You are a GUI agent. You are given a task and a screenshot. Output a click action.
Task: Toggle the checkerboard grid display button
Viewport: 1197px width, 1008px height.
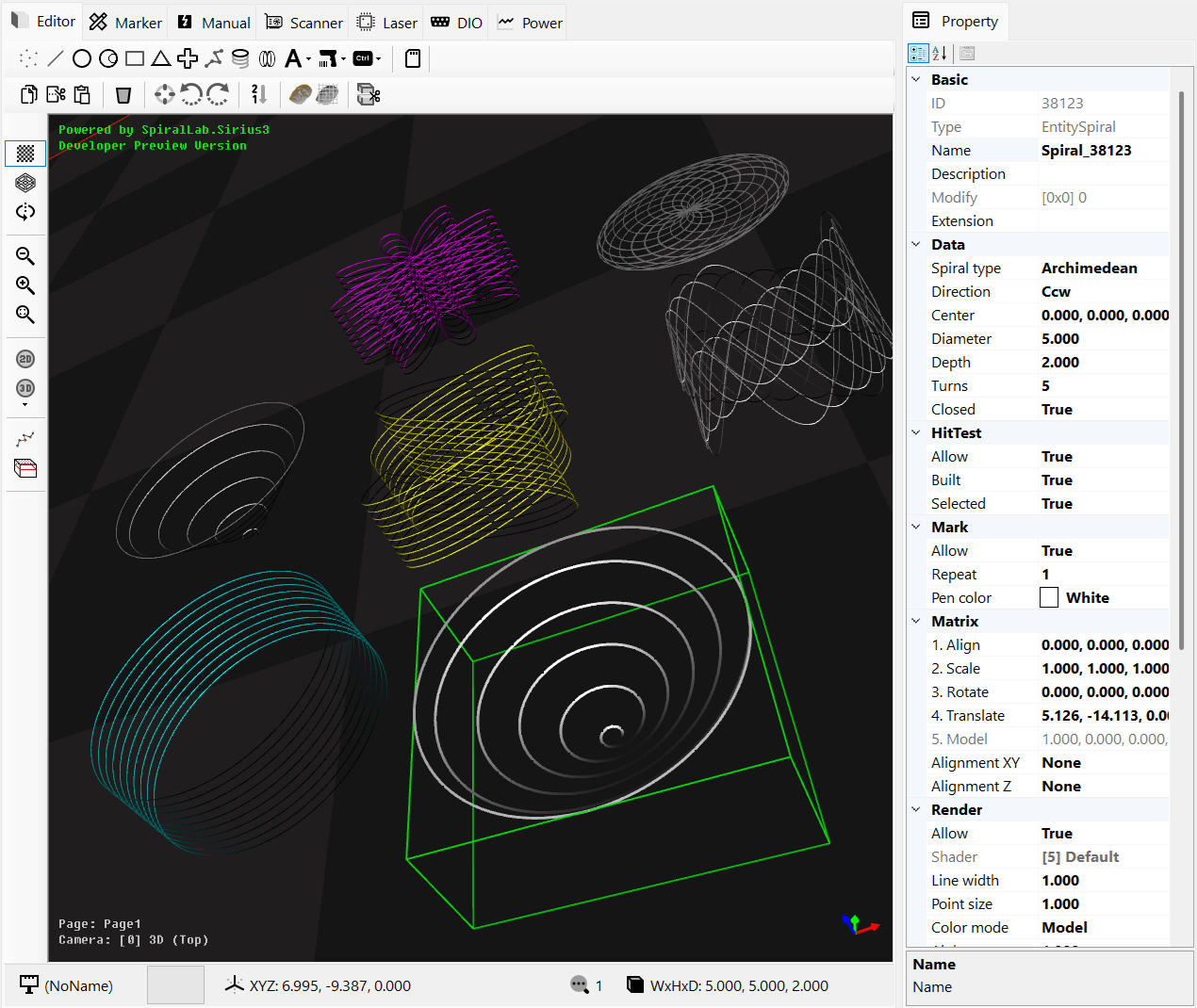click(x=25, y=153)
